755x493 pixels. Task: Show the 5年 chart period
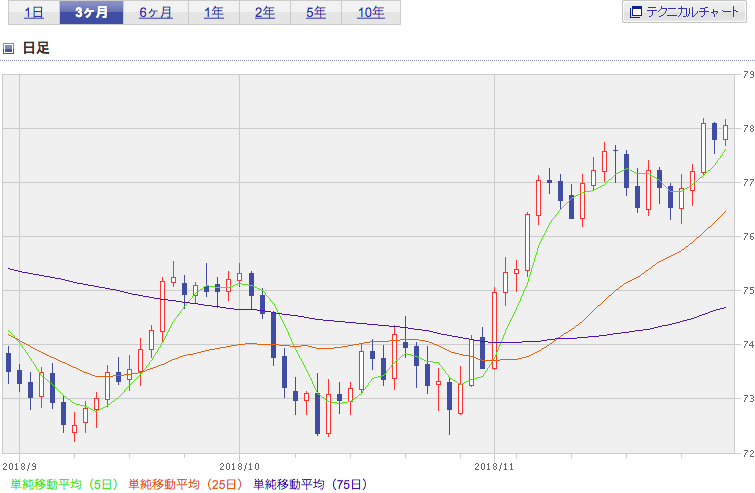pos(316,13)
